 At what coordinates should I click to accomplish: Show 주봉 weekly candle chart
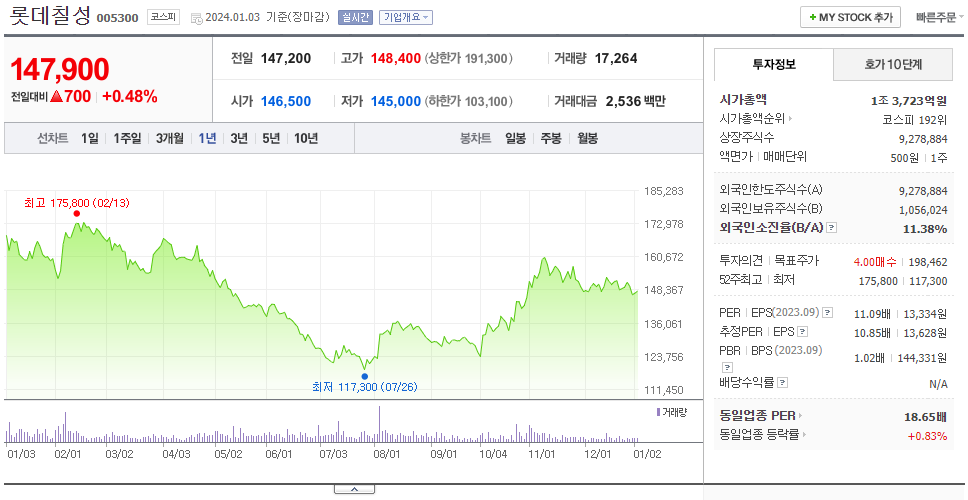click(x=551, y=138)
